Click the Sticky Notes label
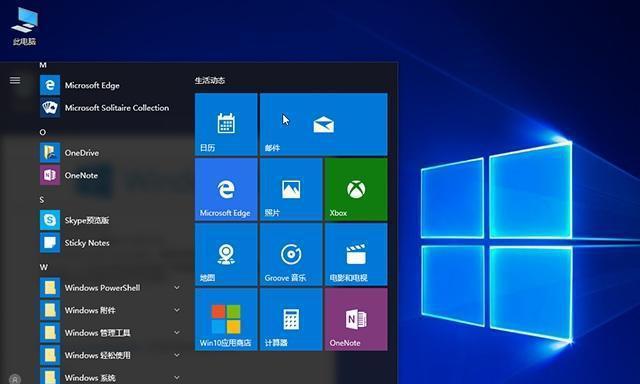 [87, 243]
